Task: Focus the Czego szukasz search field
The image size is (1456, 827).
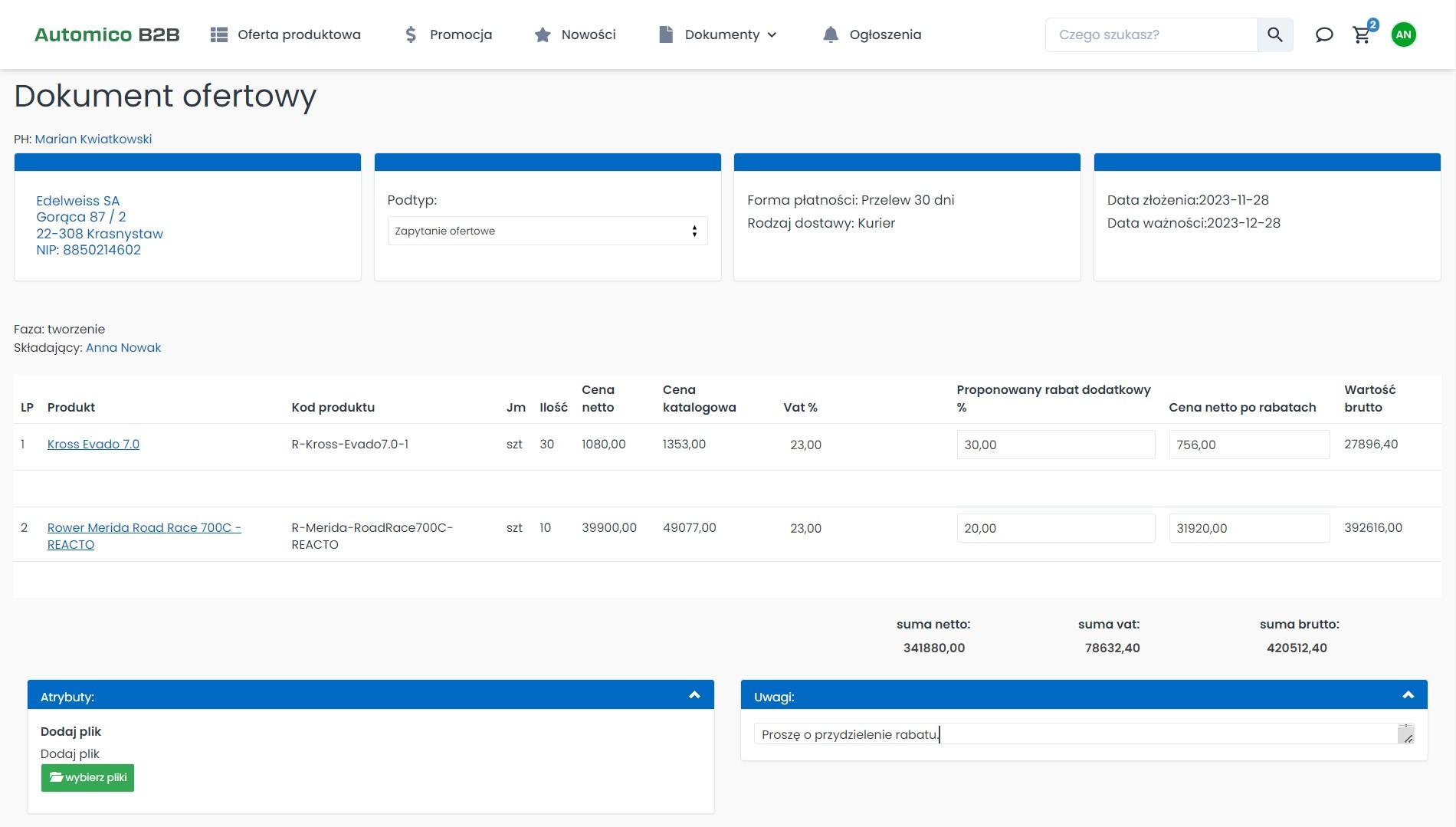Action: tap(1151, 34)
